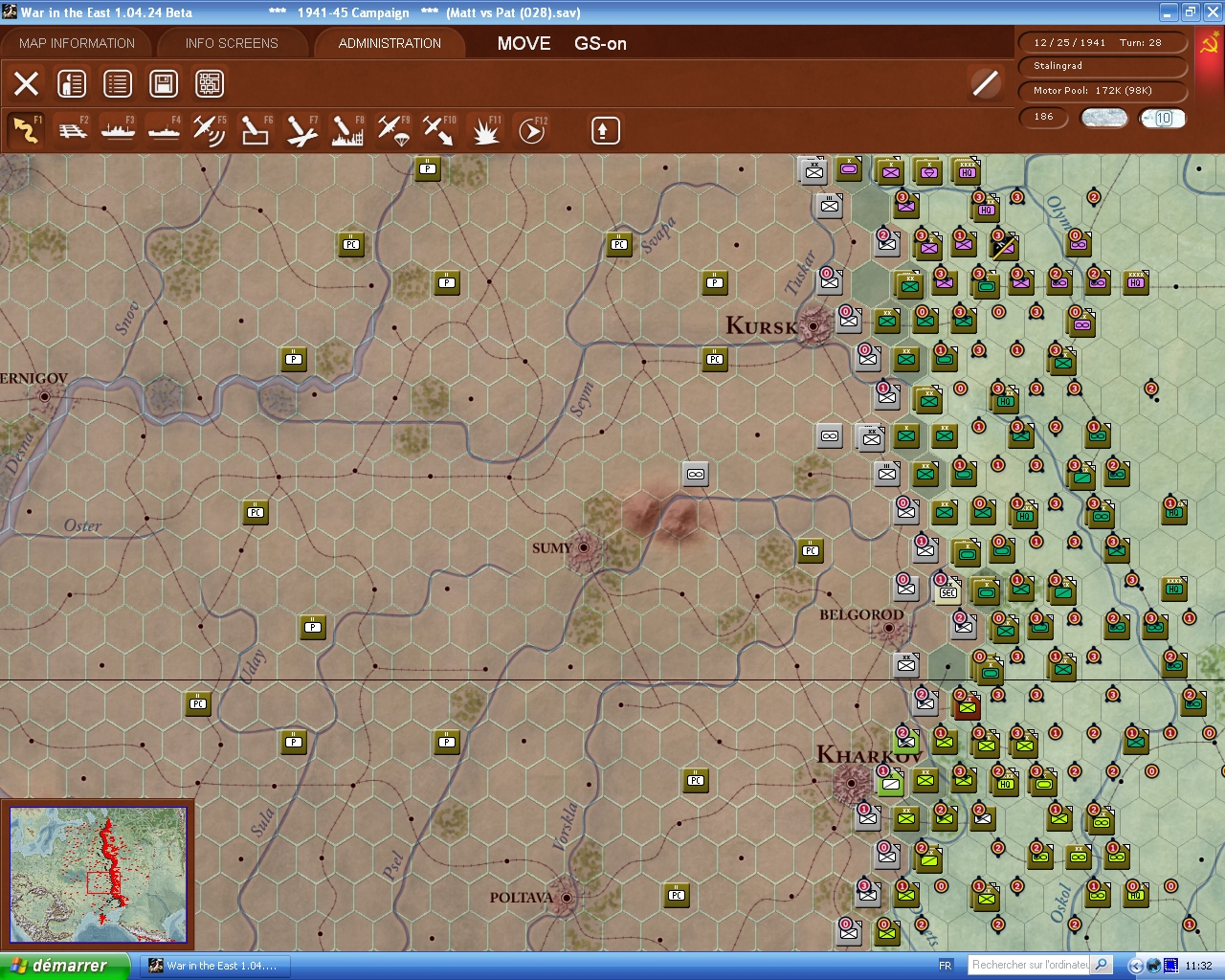Click the taskbar clock showing 11:32
The width and height of the screenshot is (1225, 980).
click(x=1198, y=966)
